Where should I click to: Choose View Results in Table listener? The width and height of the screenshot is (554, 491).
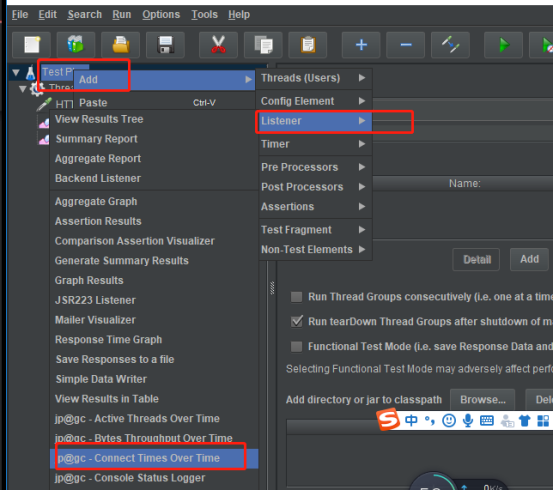coord(154,399)
